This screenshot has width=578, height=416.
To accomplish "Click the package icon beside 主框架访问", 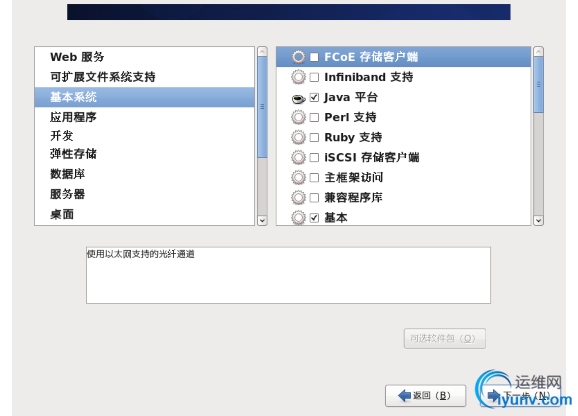I will pyautogui.click(x=298, y=178).
